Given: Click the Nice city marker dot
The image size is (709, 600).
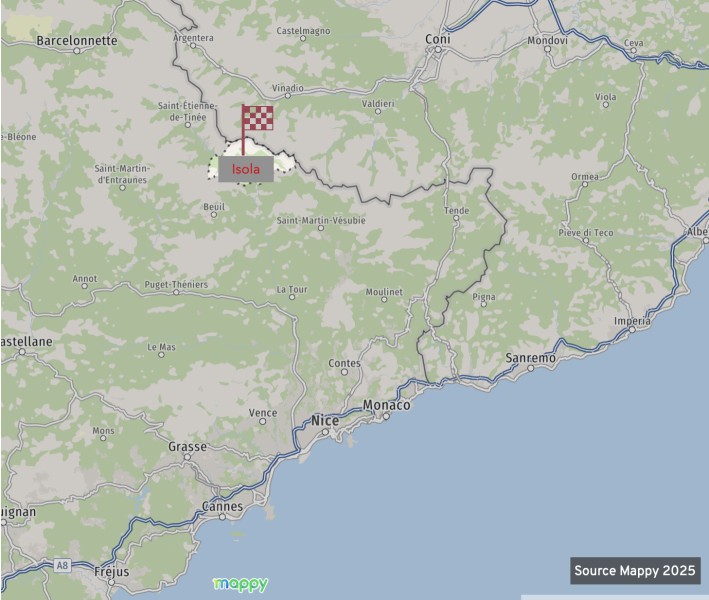Looking at the screenshot, I should [x=325, y=432].
